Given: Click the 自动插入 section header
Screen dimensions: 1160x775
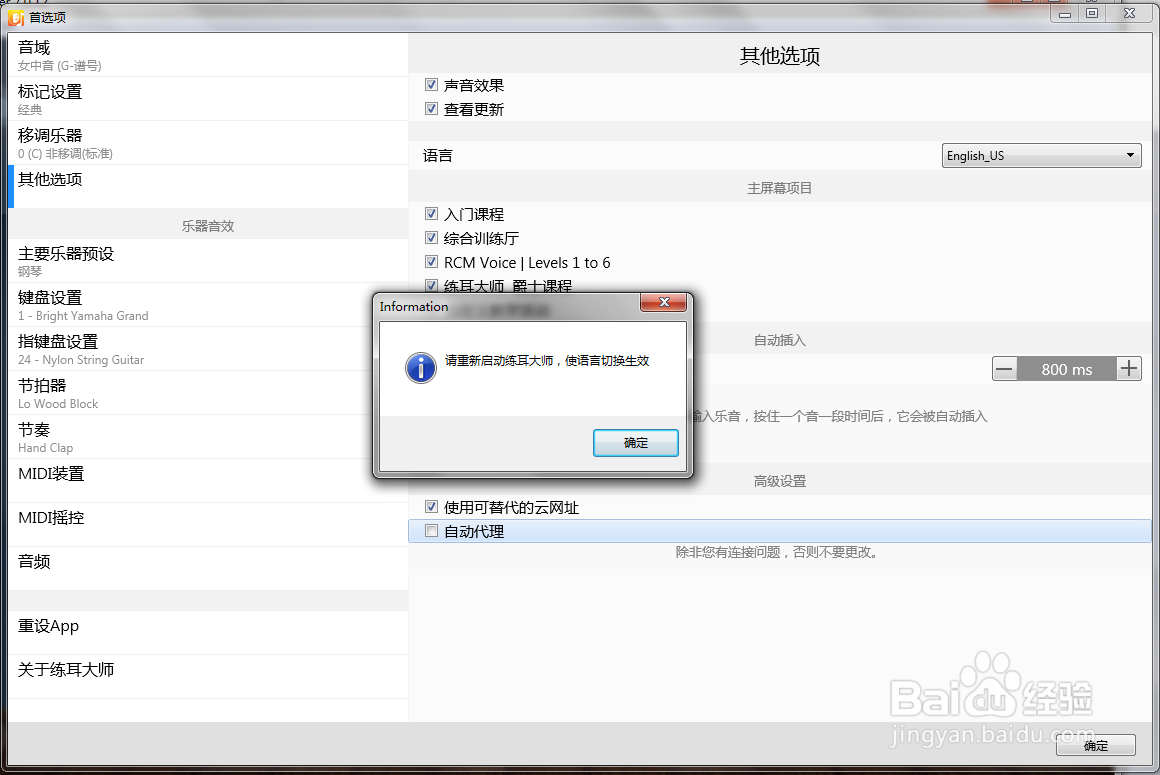Looking at the screenshot, I should [780, 340].
